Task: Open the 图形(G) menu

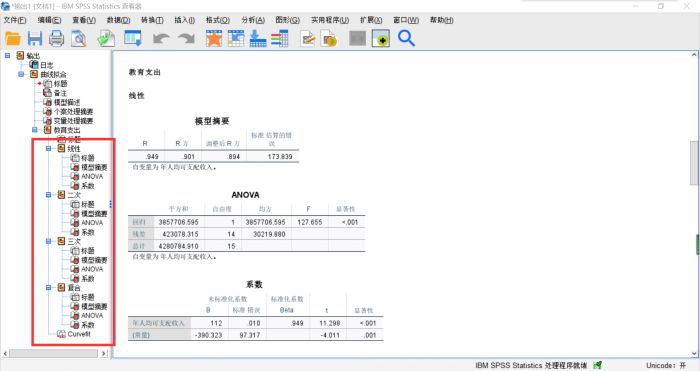Action: pos(287,20)
